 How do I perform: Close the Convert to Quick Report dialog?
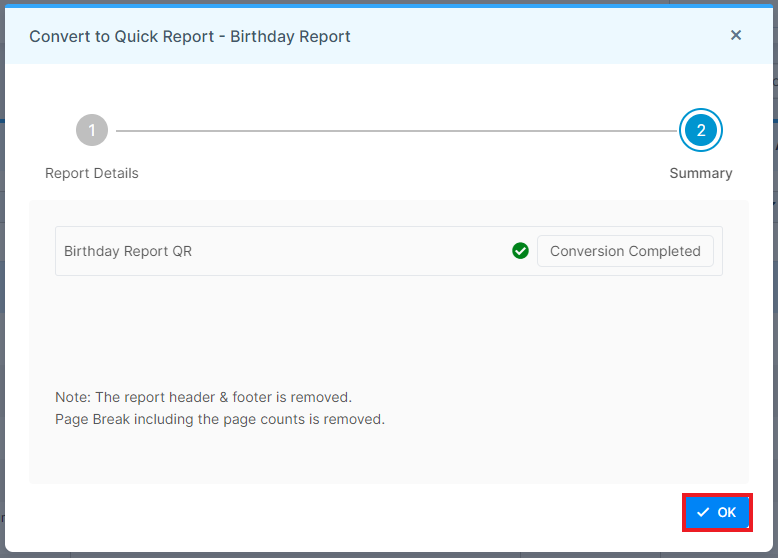[736, 35]
